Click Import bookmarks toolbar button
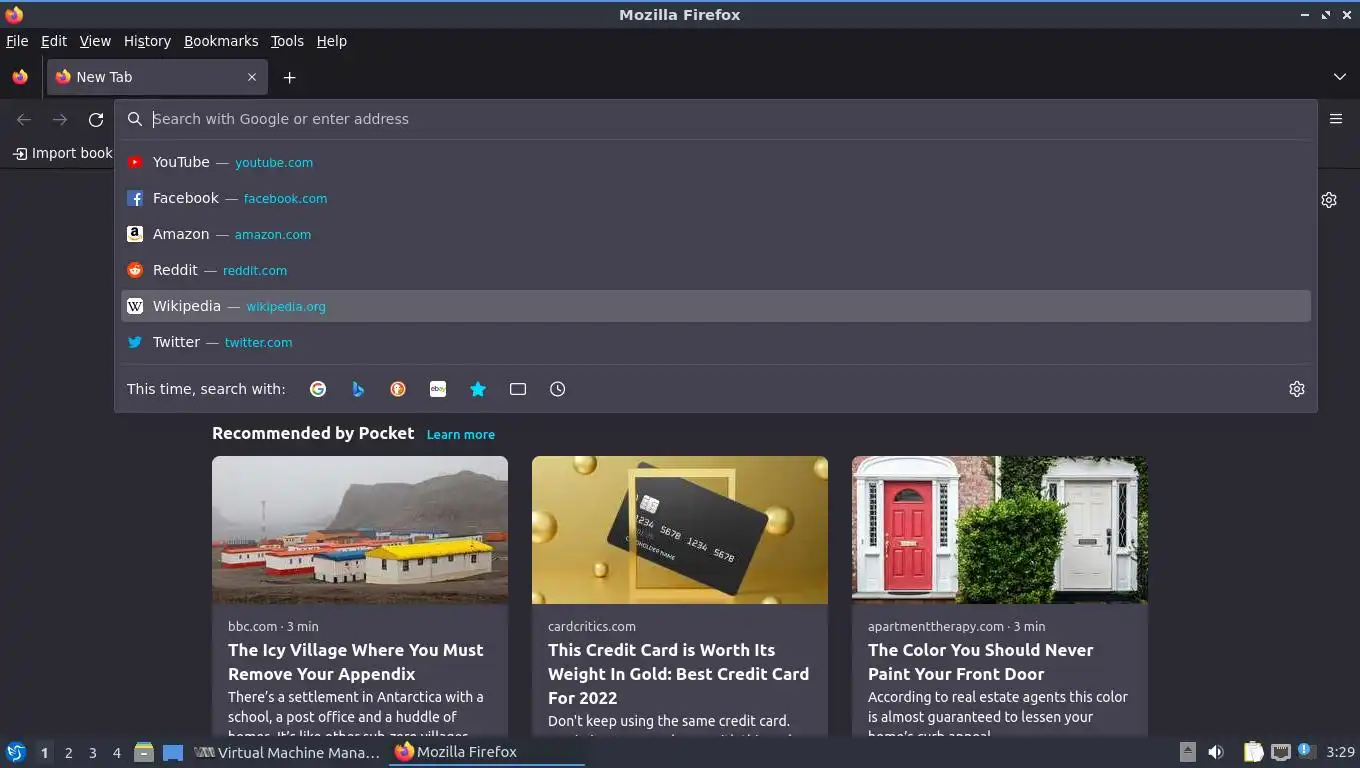 [x=63, y=153]
